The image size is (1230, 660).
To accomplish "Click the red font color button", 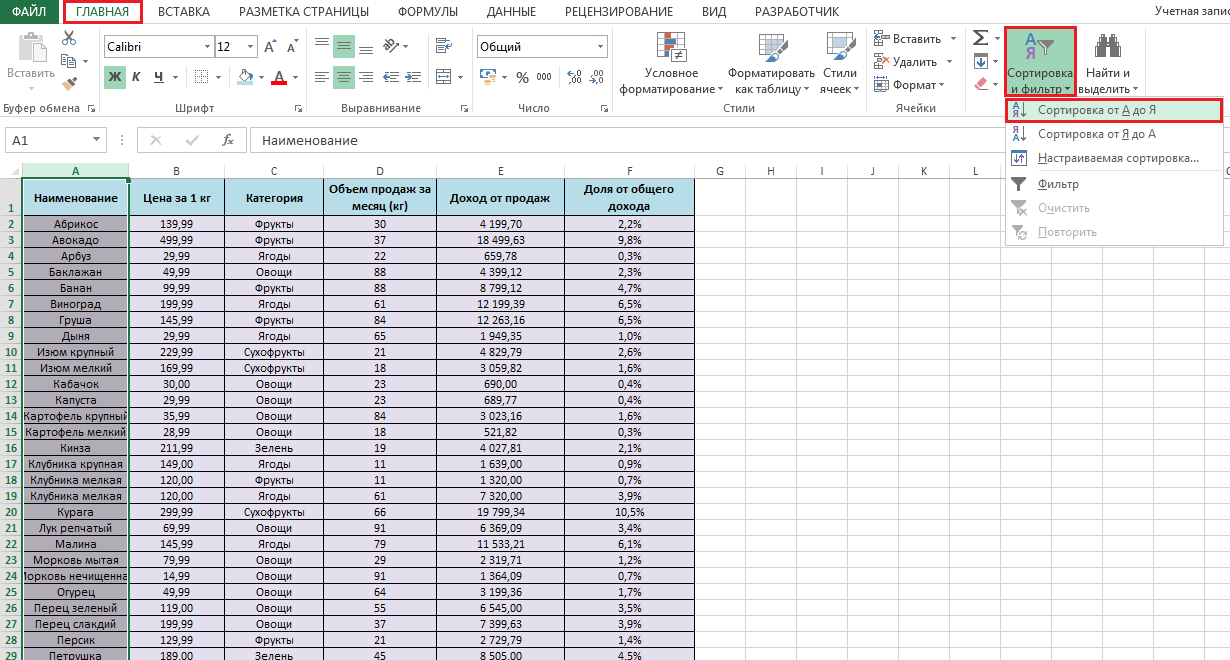I will pos(279,77).
